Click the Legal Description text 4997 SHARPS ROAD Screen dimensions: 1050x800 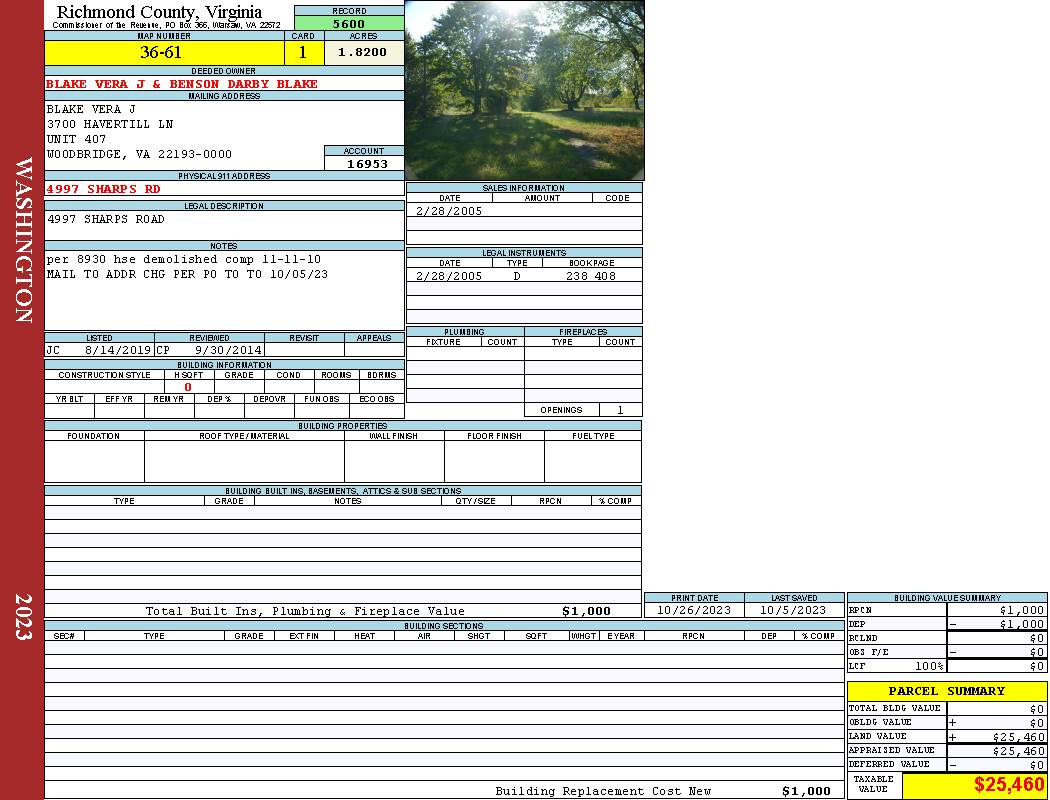point(106,219)
